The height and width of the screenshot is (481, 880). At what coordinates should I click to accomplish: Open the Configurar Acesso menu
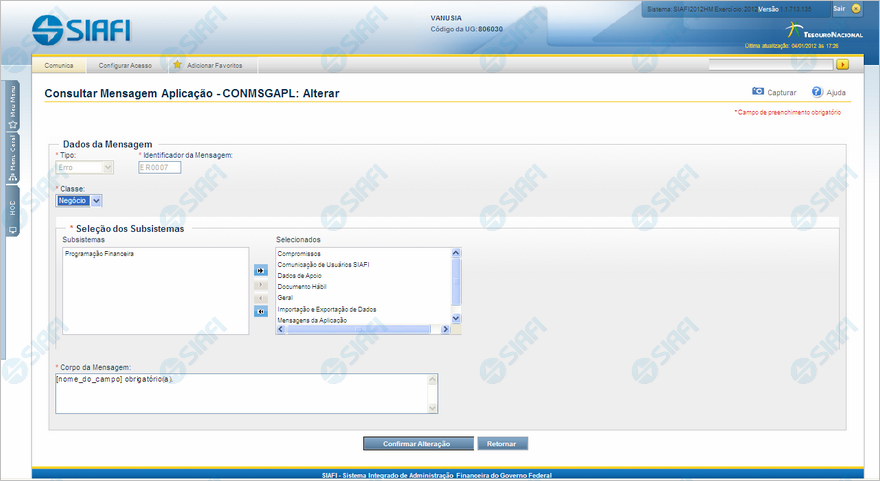(125, 65)
